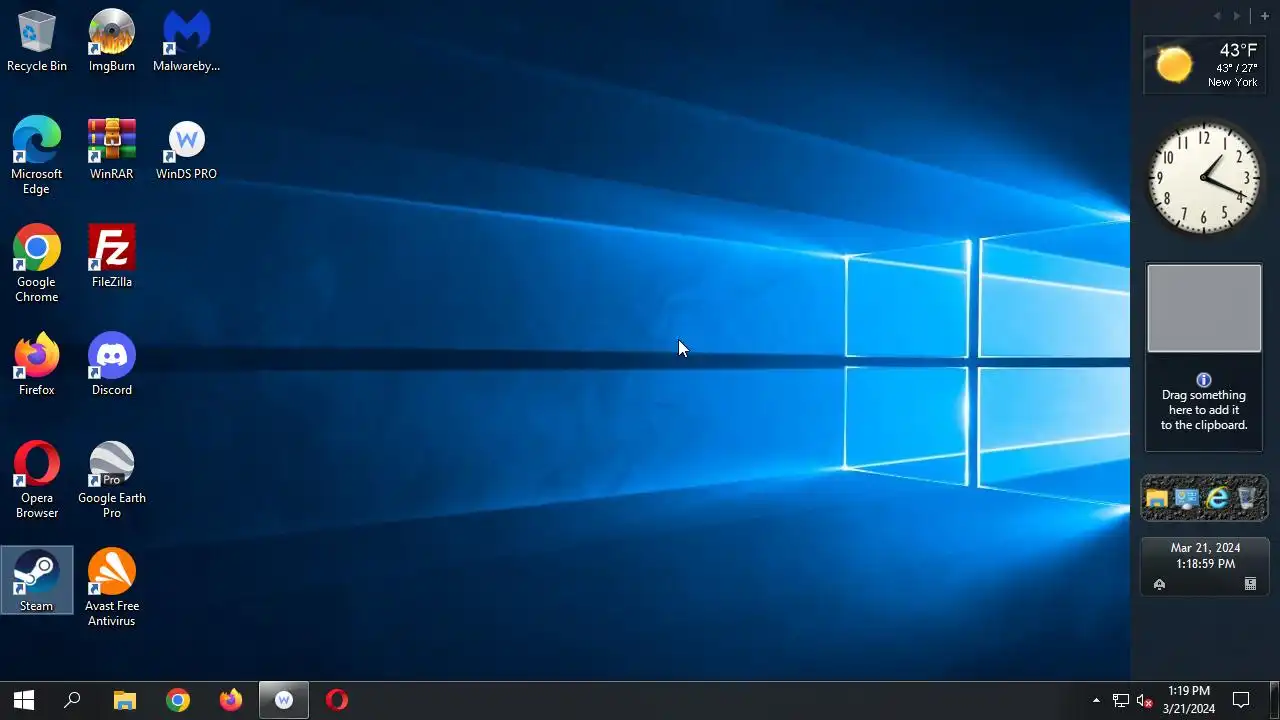The width and height of the screenshot is (1280, 720).
Task: Open taskbar clock showing 1:19 PM
Action: coord(1189,700)
